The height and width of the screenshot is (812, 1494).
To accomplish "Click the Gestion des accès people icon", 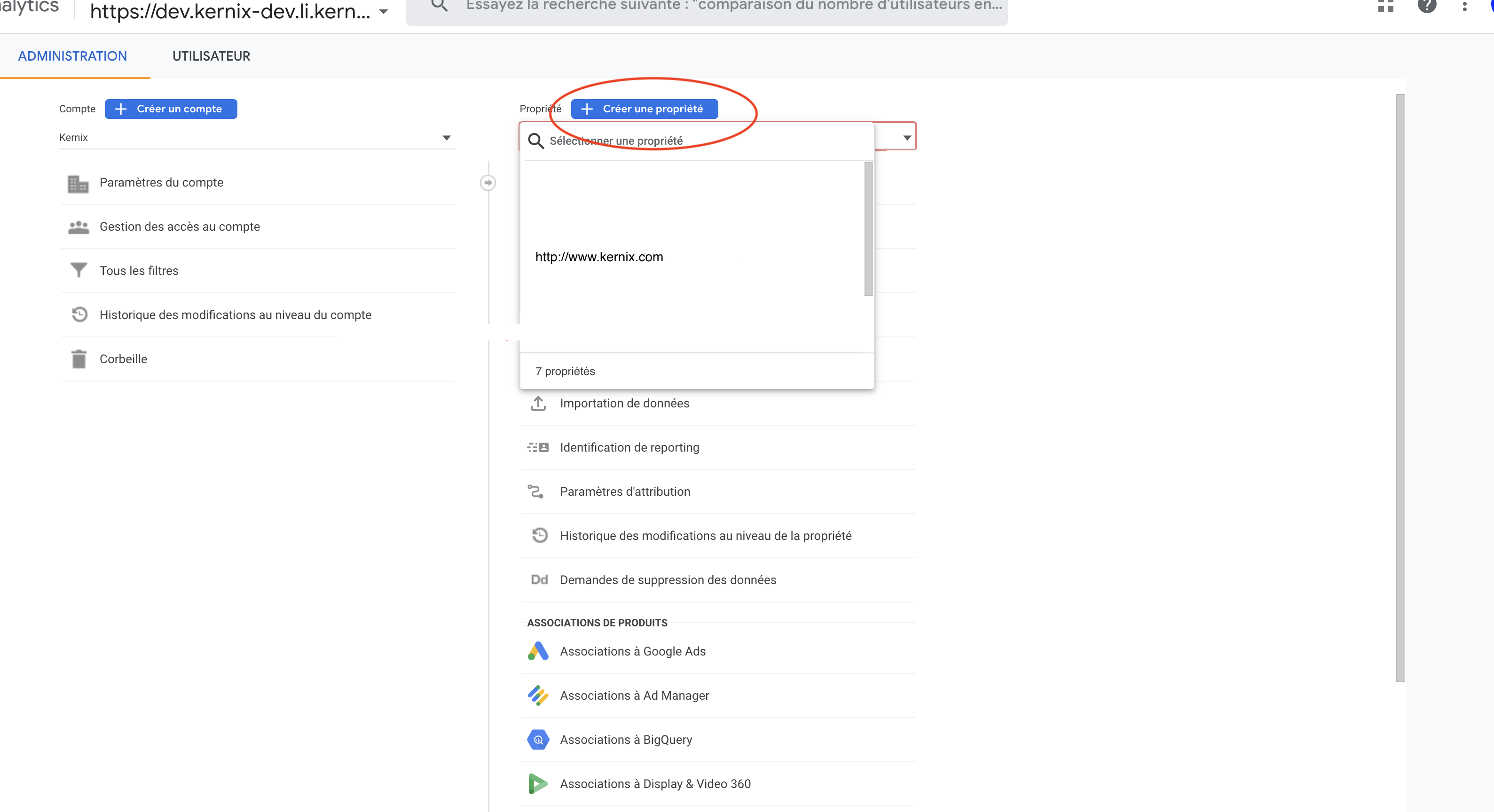I will 79,227.
